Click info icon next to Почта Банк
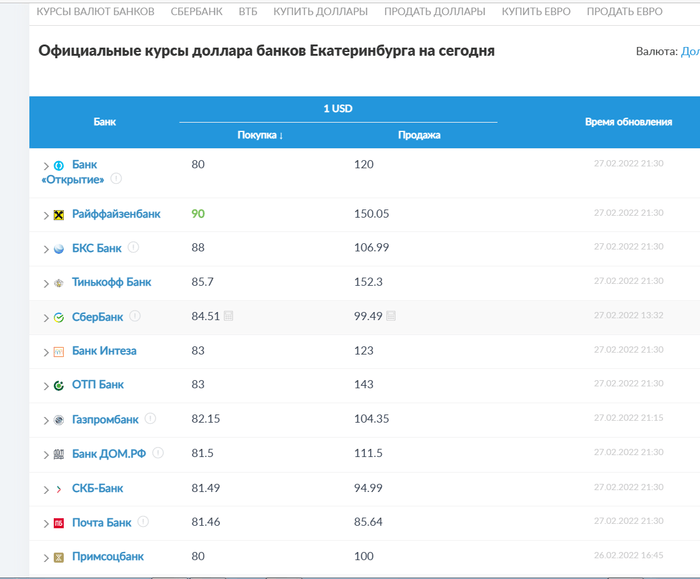The height and width of the screenshot is (579, 700). 143,521
